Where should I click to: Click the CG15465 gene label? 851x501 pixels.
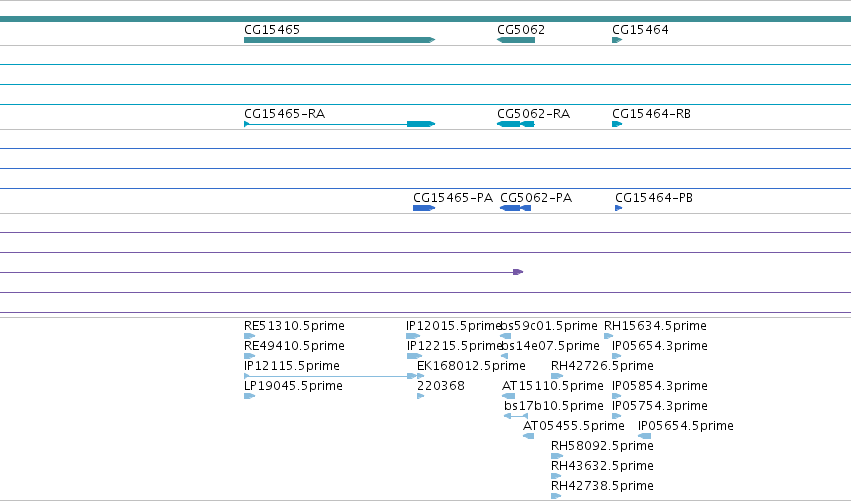[272, 30]
